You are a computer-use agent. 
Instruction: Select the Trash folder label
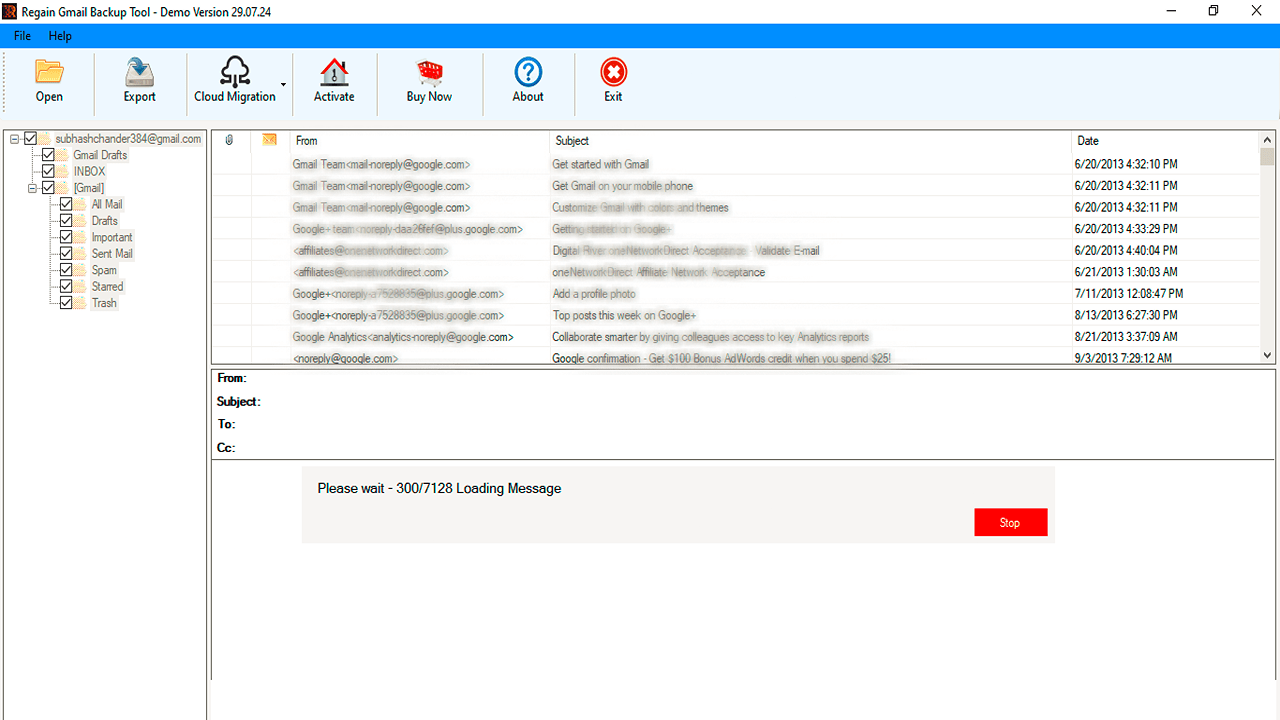[x=104, y=303]
